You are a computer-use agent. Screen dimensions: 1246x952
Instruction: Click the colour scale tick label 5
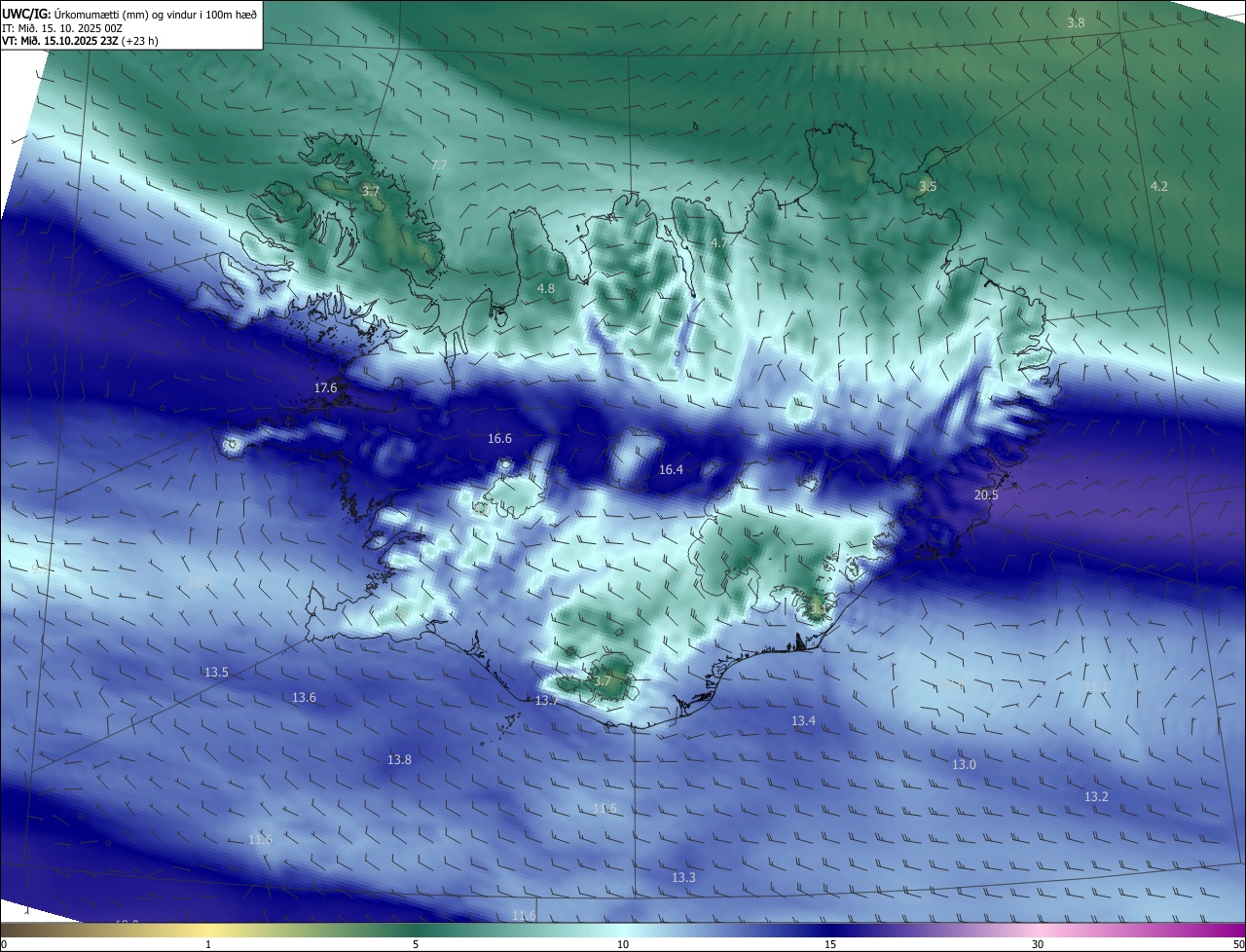coord(416,944)
